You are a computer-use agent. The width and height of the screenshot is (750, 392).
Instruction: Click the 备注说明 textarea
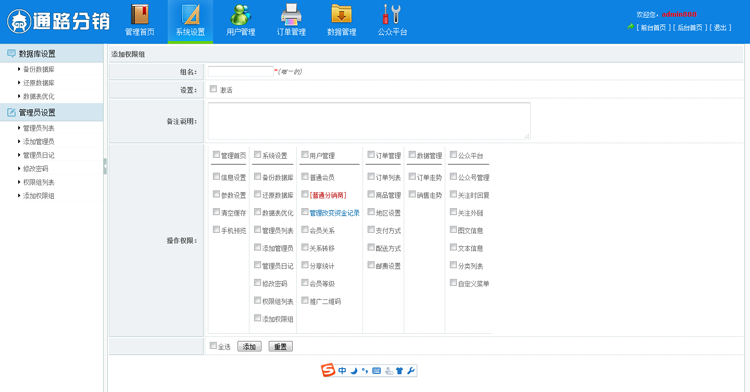click(369, 121)
